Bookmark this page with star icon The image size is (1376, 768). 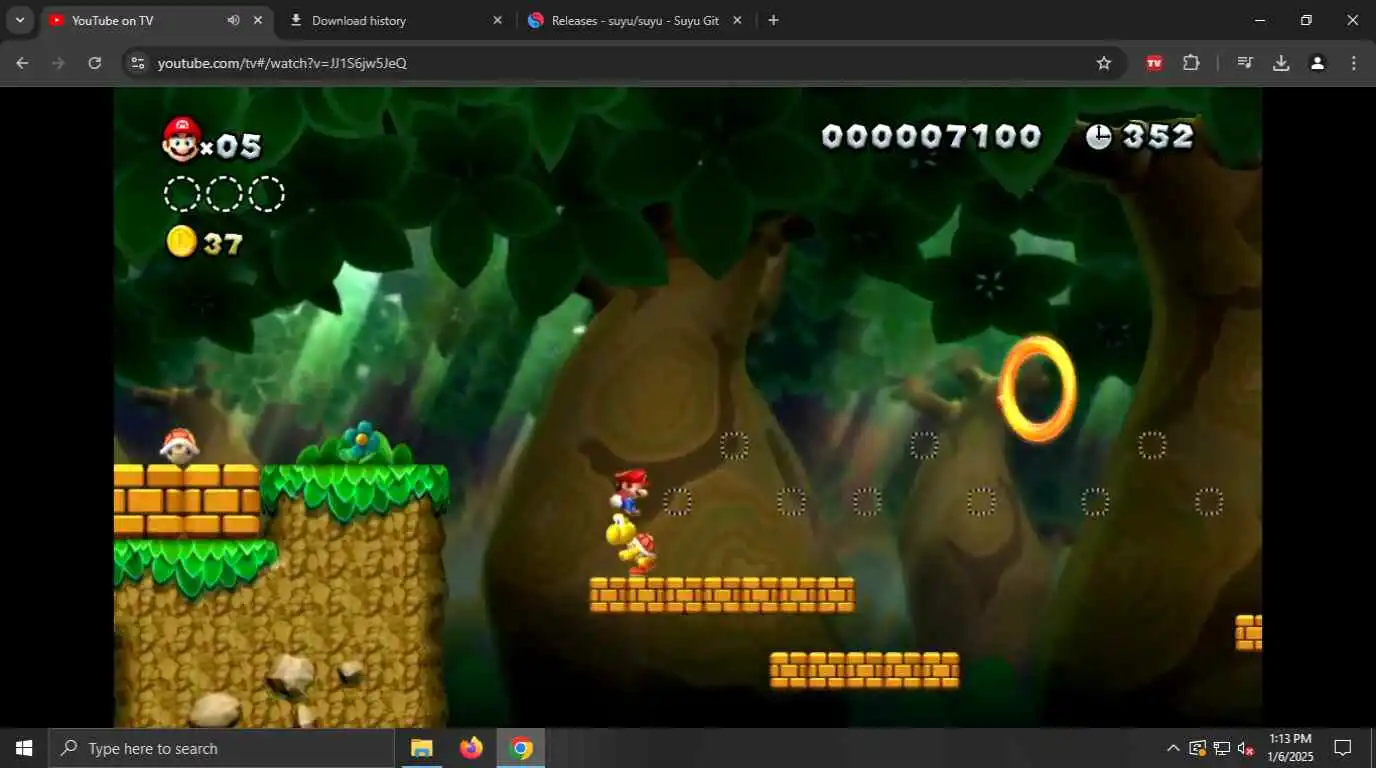tap(1104, 63)
